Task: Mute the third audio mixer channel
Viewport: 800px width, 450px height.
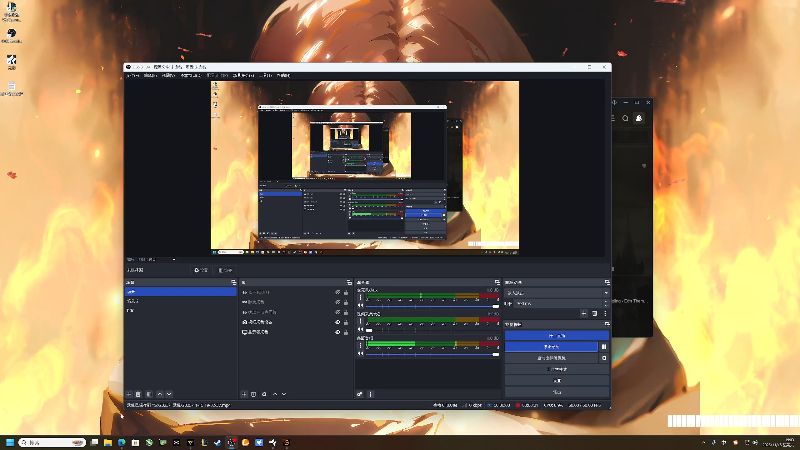Action: (361, 354)
